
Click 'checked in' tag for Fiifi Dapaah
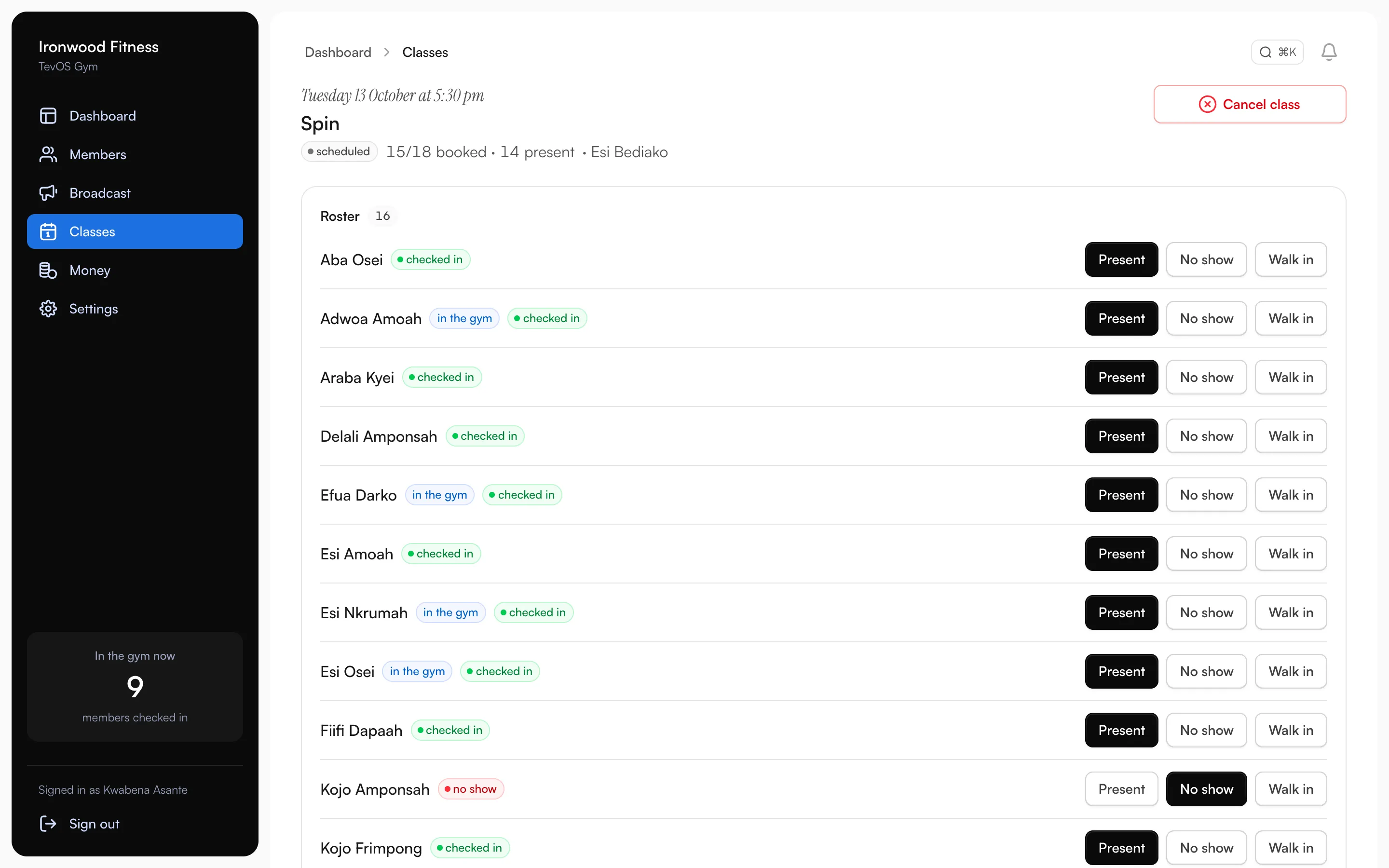[x=450, y=730]
